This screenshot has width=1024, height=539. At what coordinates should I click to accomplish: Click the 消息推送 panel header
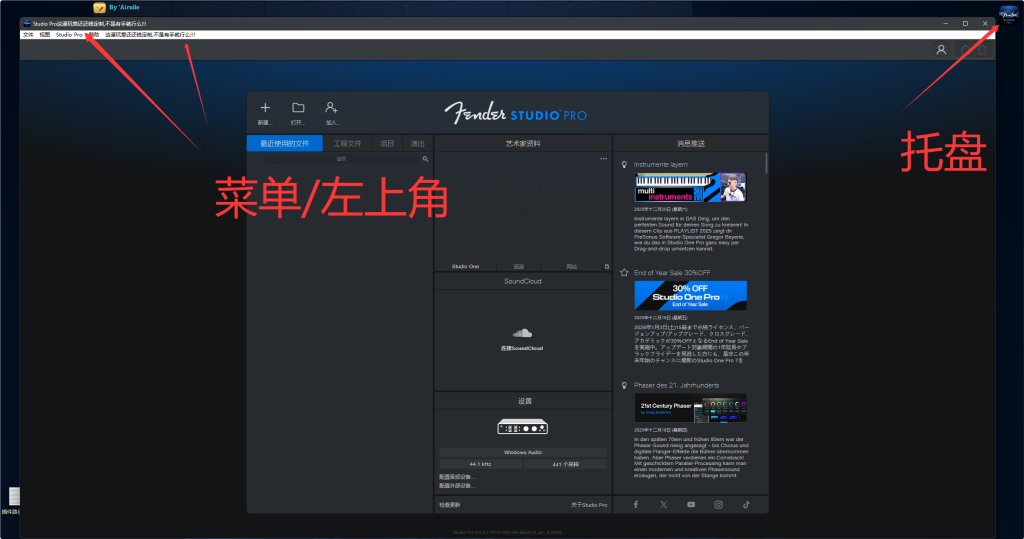[690, 143]
